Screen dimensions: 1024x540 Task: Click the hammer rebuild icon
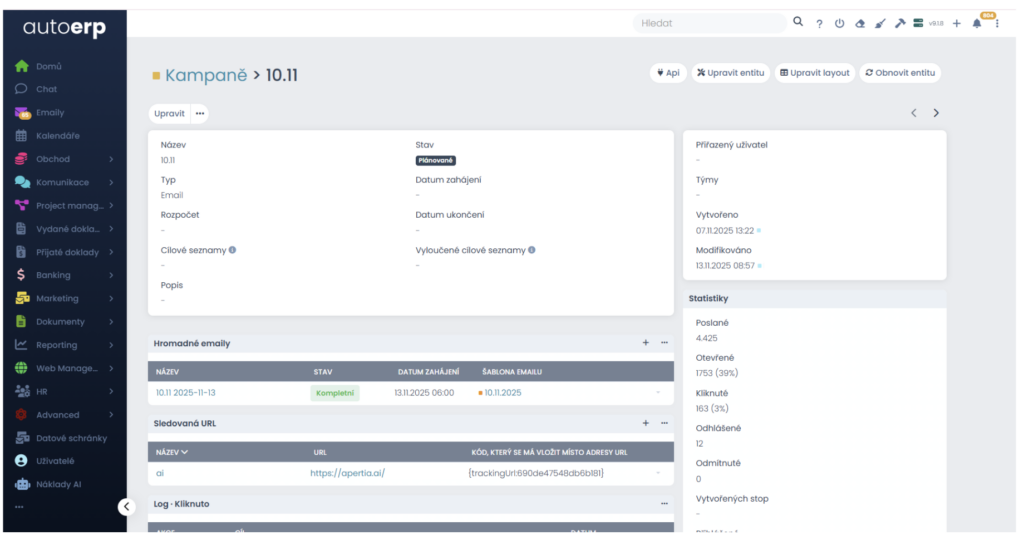(x=900, y=23)
